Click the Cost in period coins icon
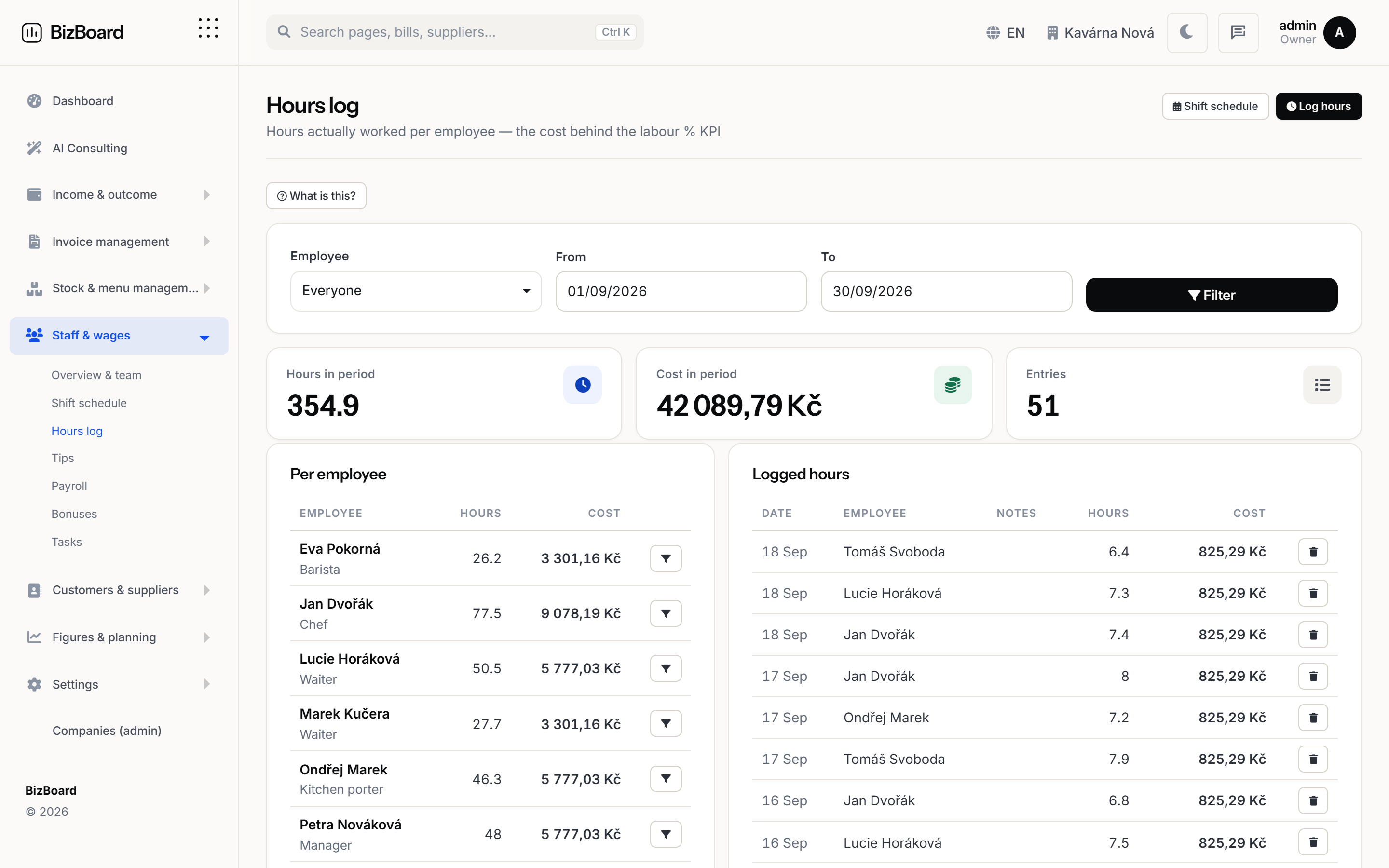The image size is (1389, 868). [x=953, y=385]
